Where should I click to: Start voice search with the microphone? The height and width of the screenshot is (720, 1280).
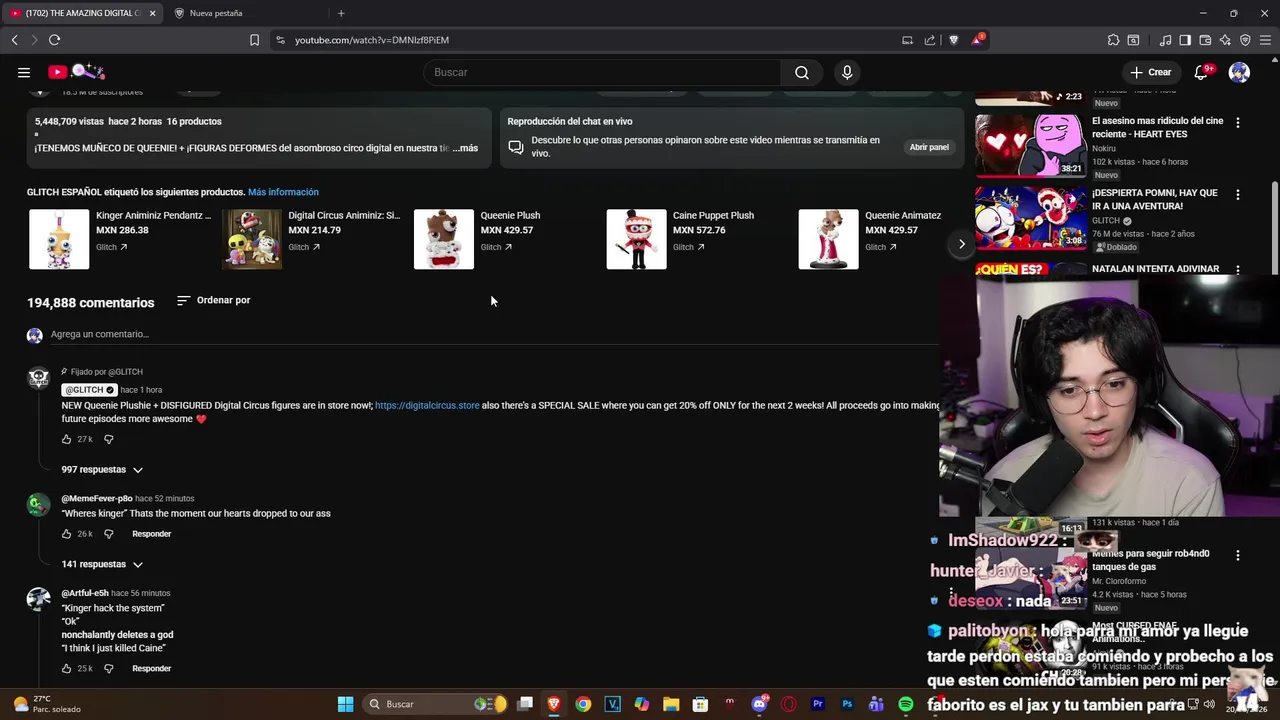point(847,72)
